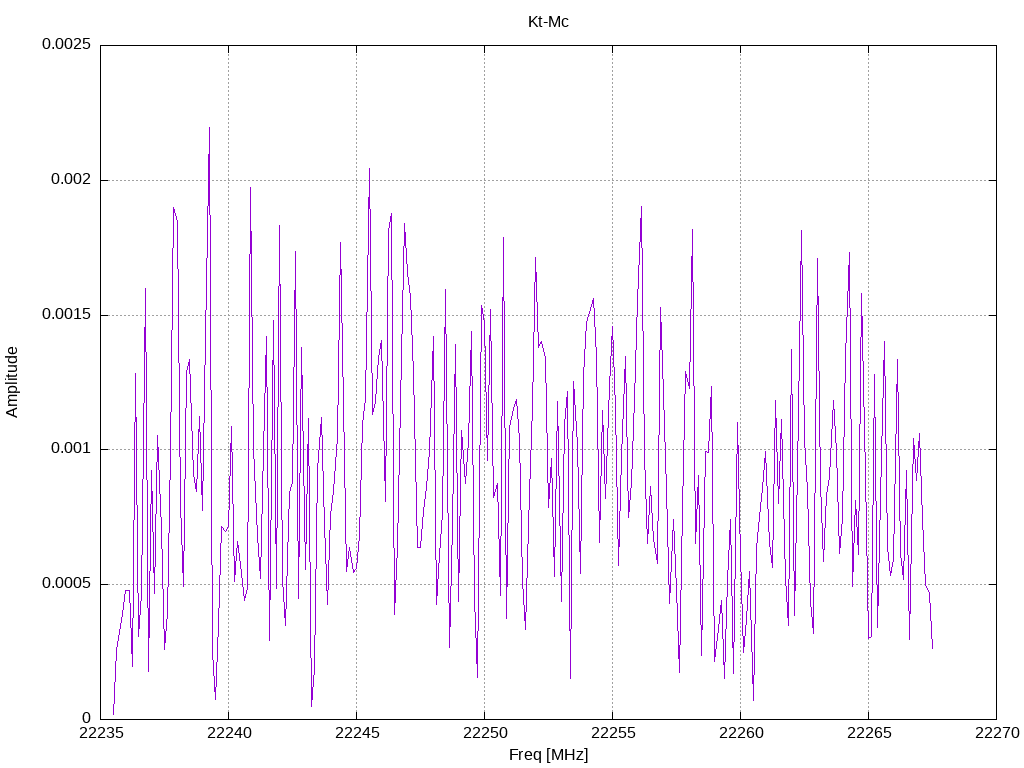
Task: Click the 22270 x-axis tick label
Action: coord(997,733)
